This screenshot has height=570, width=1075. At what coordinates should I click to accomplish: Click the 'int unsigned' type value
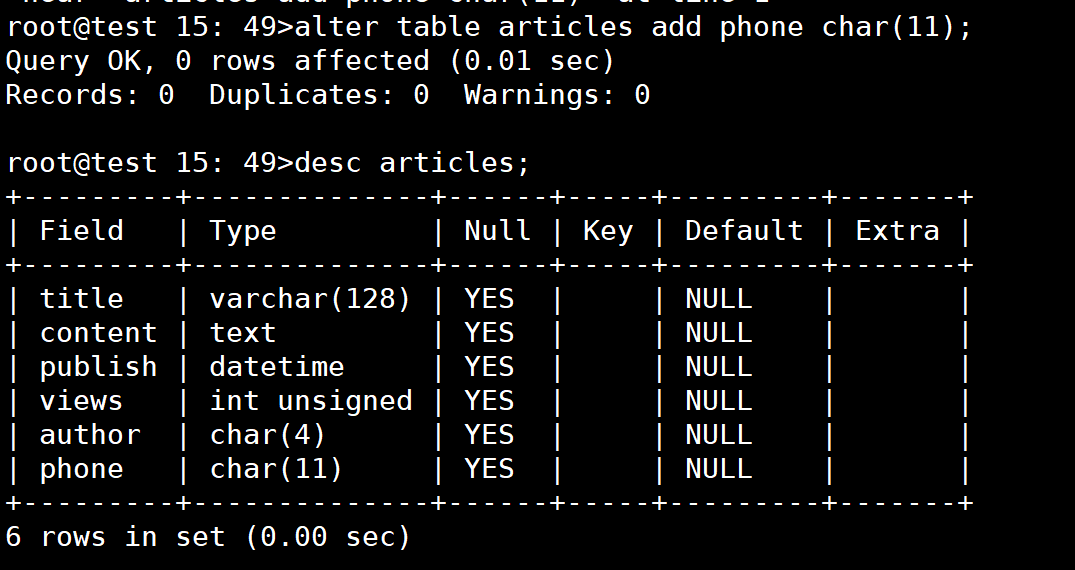311,401
